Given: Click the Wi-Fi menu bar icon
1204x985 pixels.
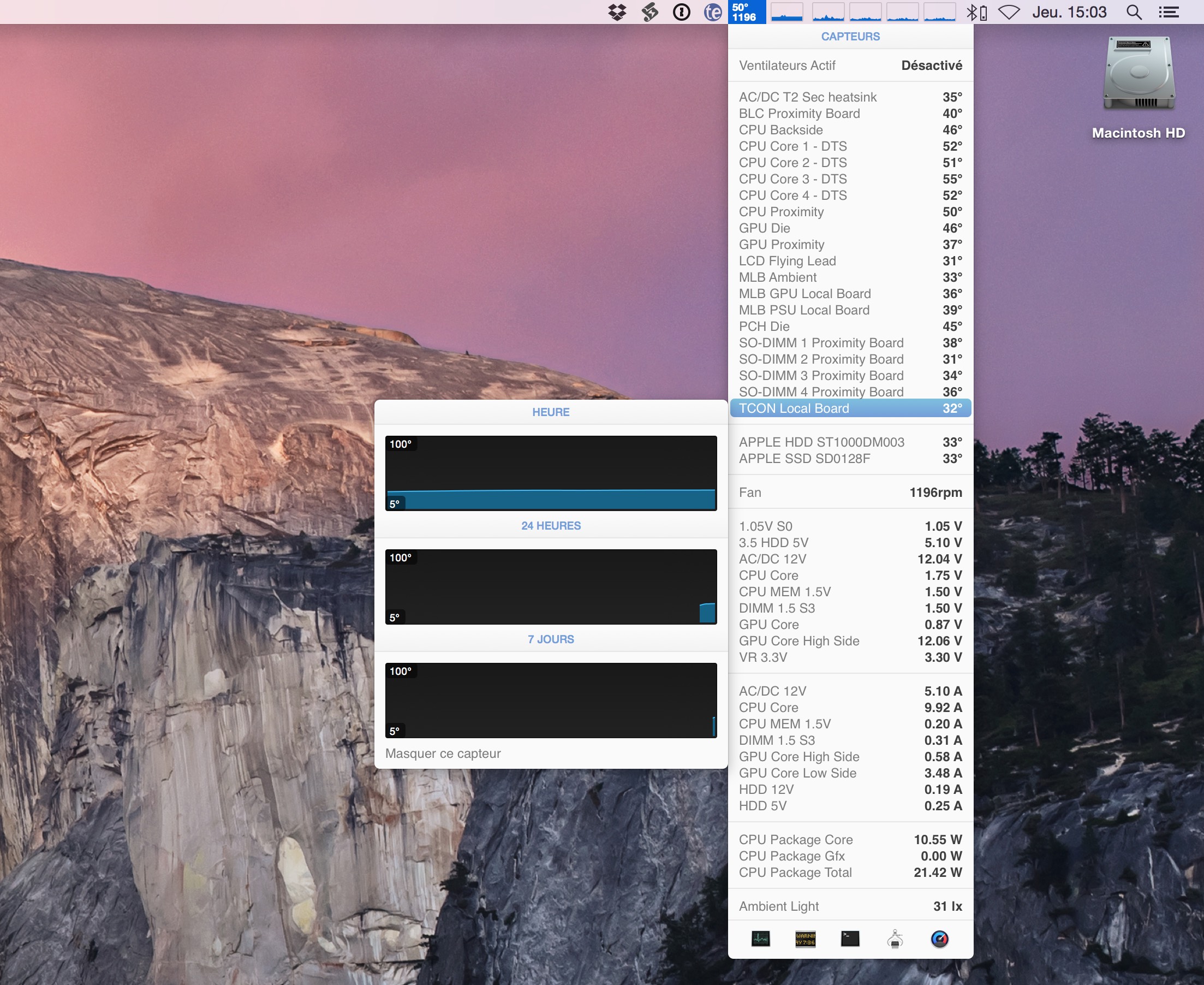Looking at the screenshot, I should pos(1009,12).
